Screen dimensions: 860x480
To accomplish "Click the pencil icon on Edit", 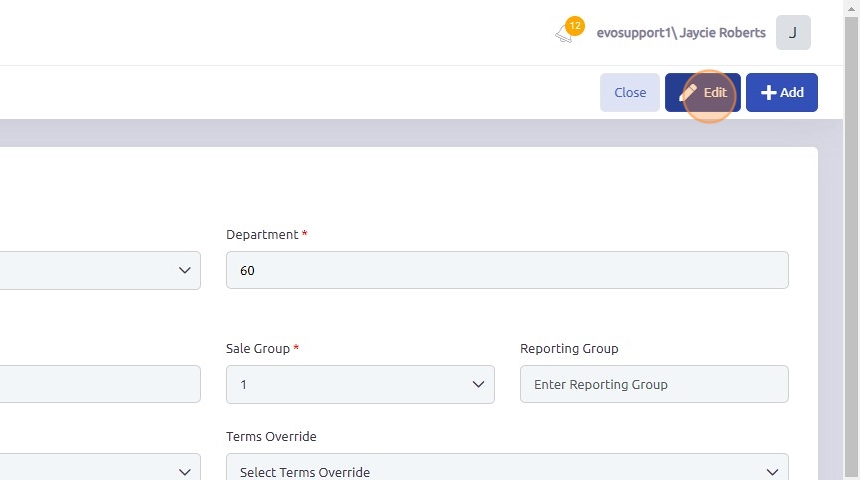I will pos(689,92).
